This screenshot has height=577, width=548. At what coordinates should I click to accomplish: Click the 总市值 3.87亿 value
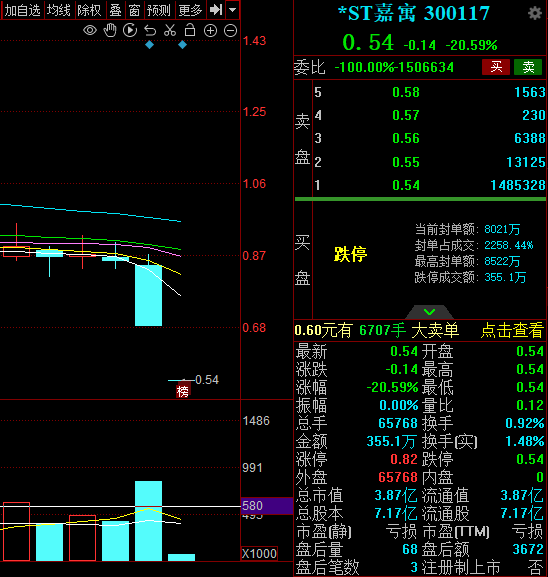[x=396, y=495]
